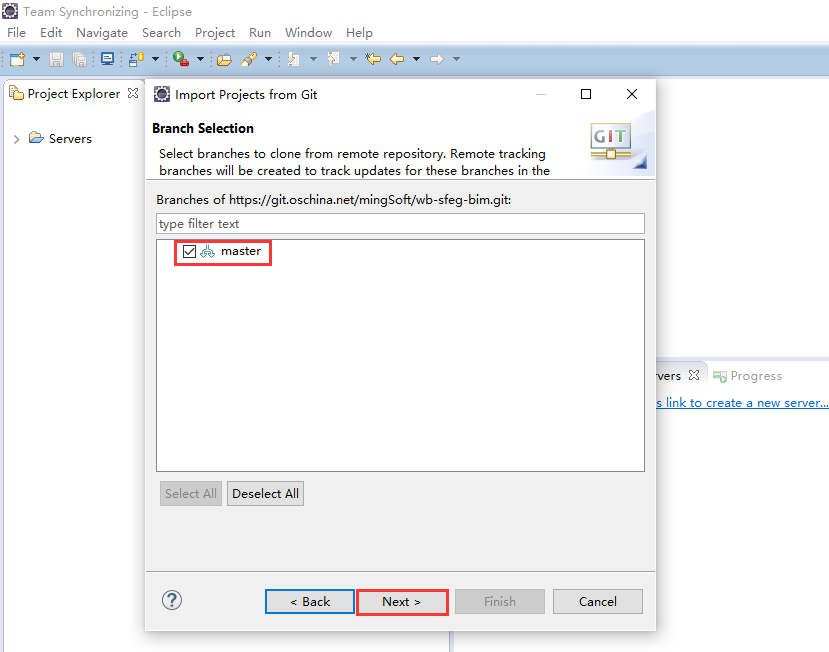Open the Search flashlight dropdown arrow
Image resolution: width=829 pixels, height=652 pixels.
[x=268, y=59]
